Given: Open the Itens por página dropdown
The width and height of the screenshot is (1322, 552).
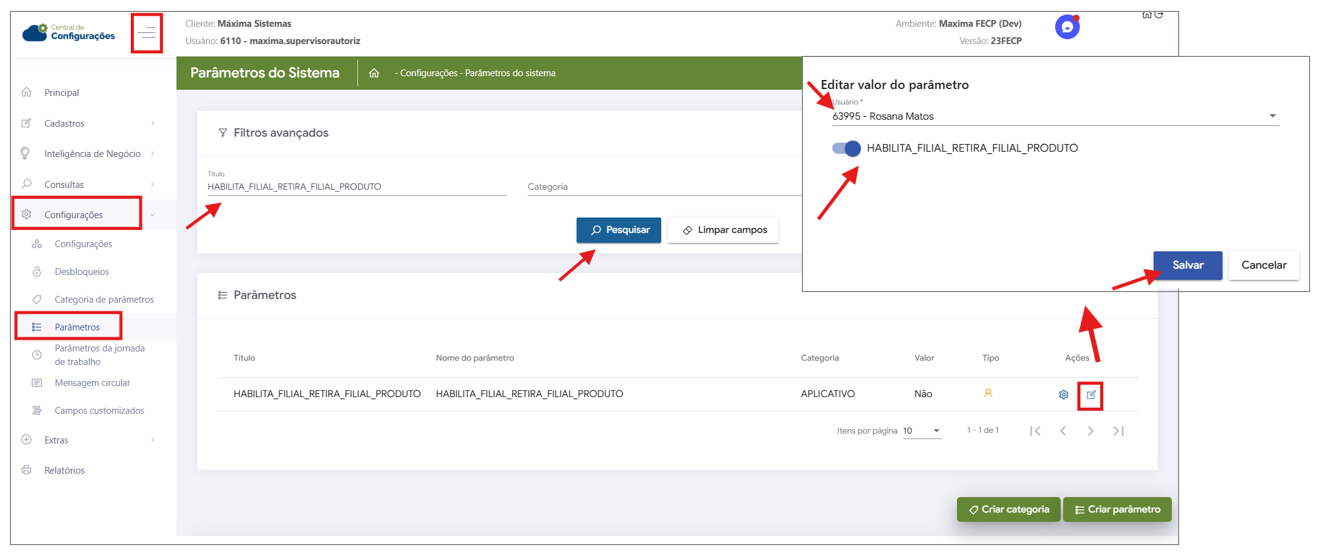Looking at the screenshot, I should [922, 431].
